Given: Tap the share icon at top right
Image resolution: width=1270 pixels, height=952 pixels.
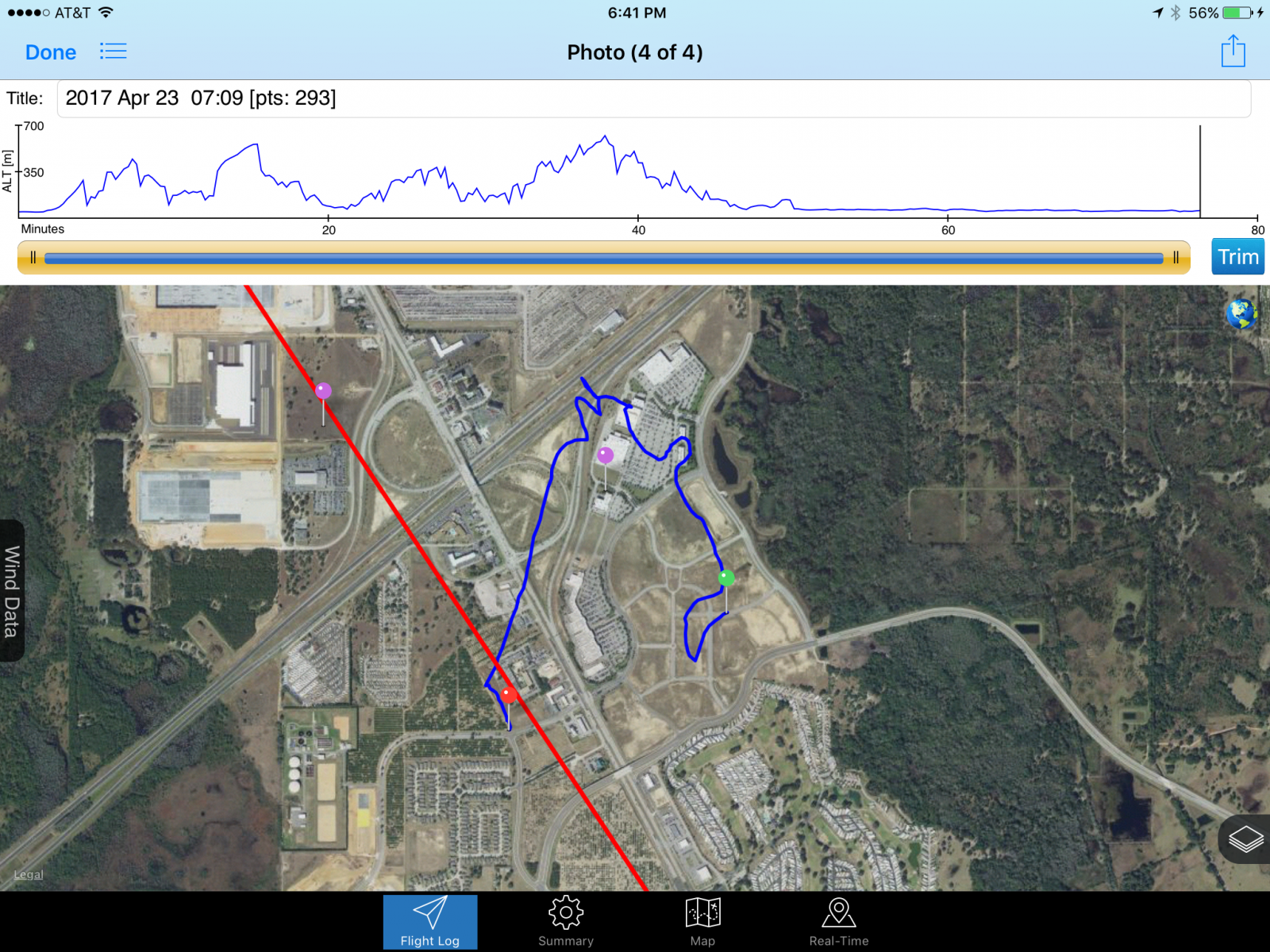Looking at the screenshot, I should coord(1233,52).
